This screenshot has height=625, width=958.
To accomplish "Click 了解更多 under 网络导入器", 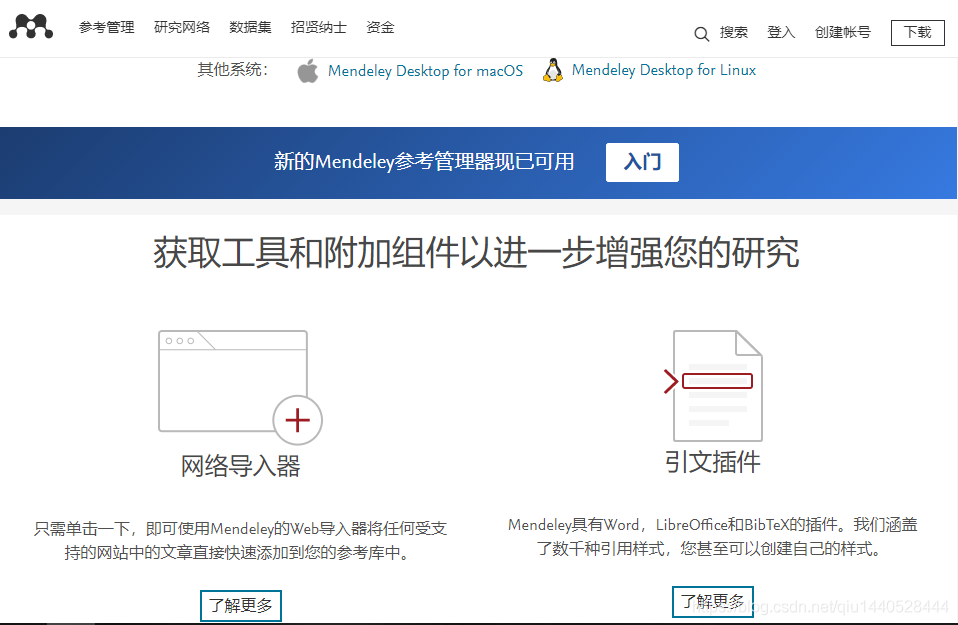I will point(241,605).
